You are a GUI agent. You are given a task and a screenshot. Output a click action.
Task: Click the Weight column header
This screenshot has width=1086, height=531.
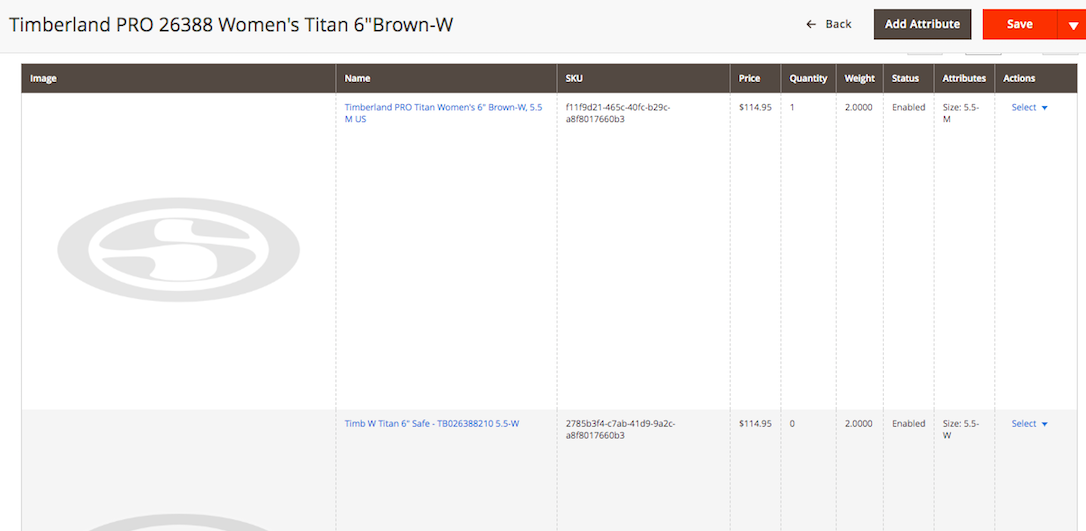pos(860,78)
